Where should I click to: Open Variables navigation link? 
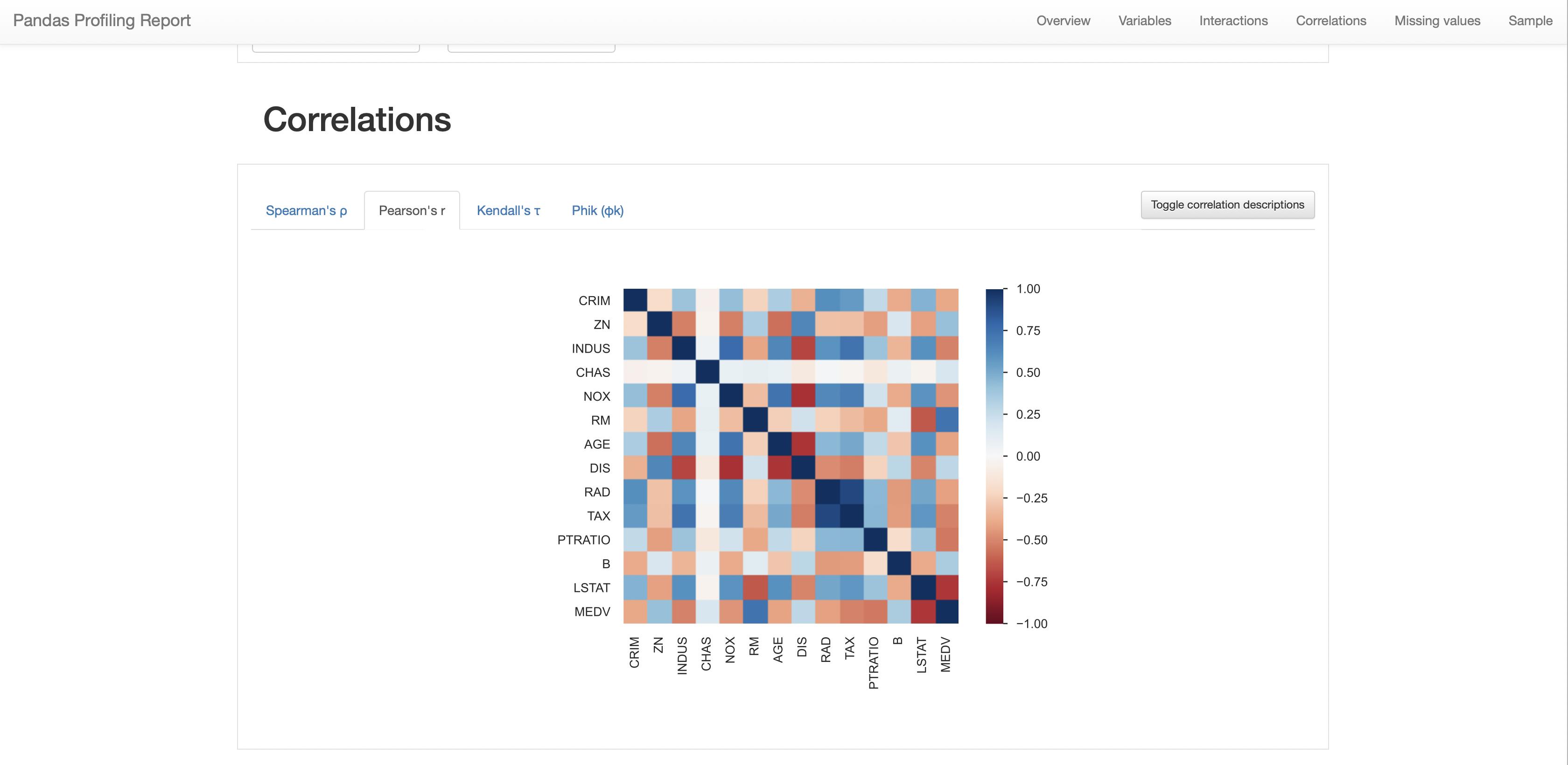point(1144,21)
